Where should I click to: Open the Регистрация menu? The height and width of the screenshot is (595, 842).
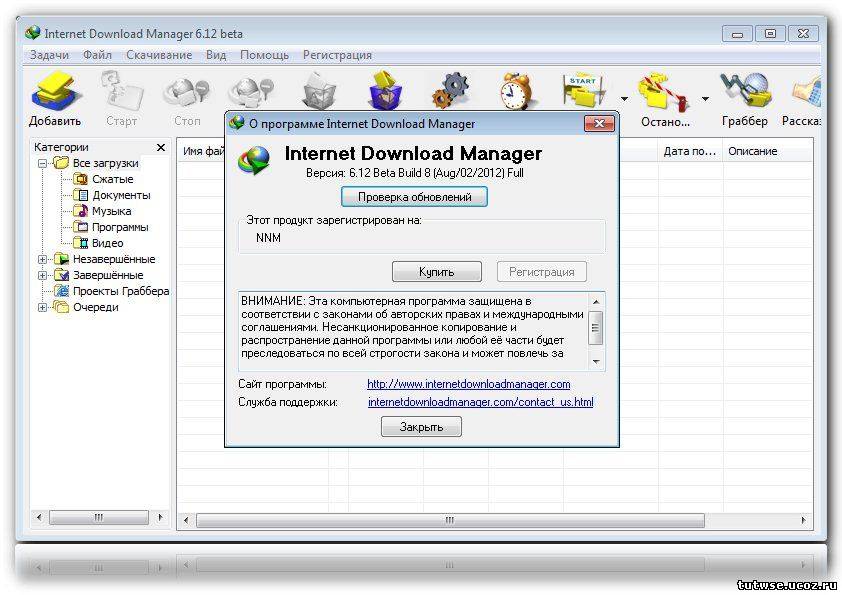337,55
